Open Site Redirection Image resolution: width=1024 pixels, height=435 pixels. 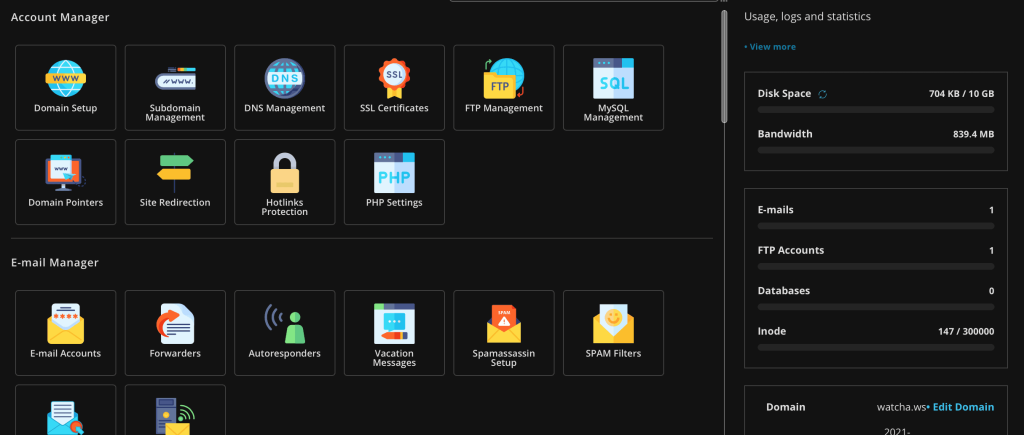[175, 182]
